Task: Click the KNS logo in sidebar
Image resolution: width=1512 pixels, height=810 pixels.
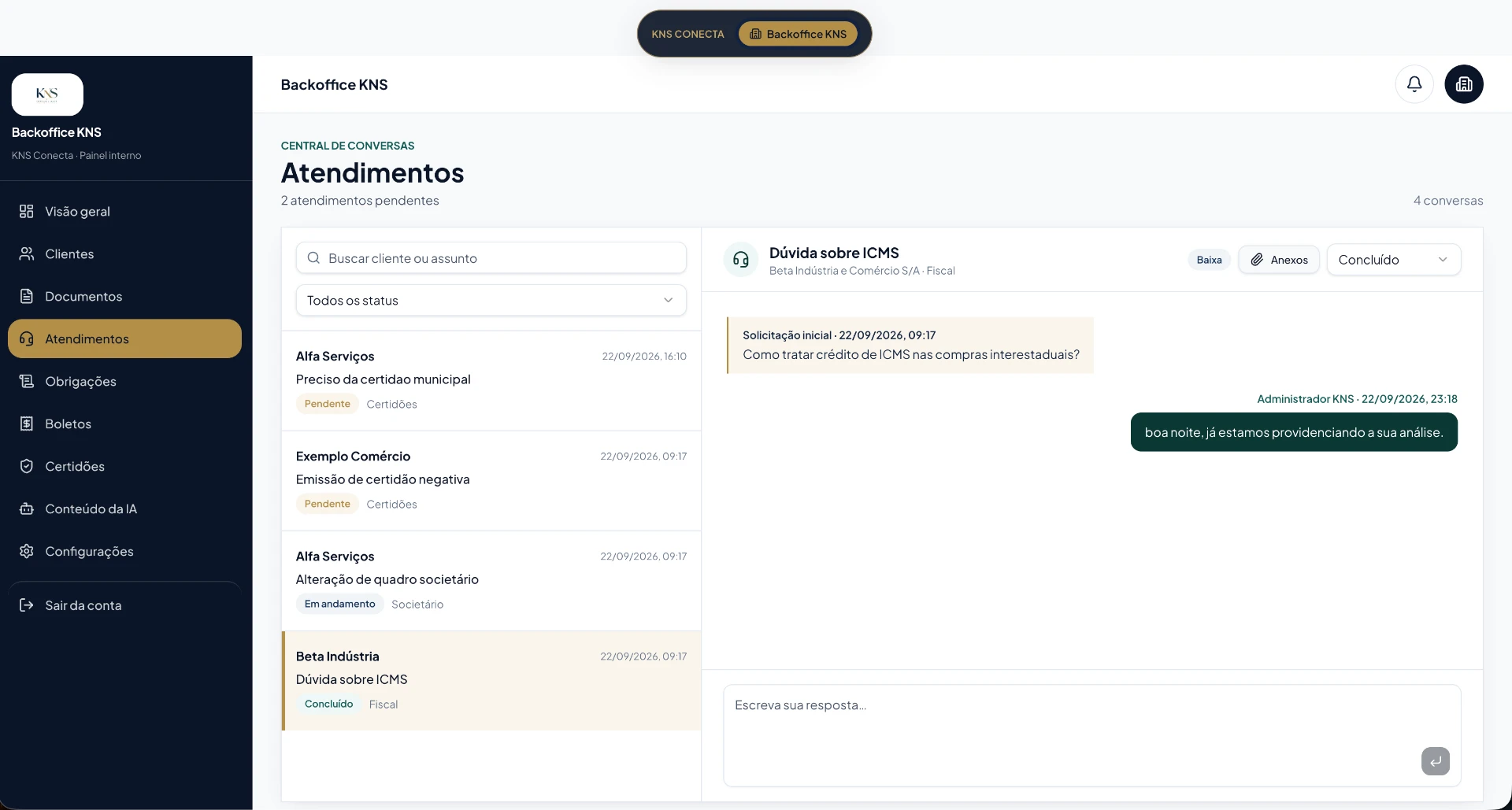Action: click(x=47, y=94)
